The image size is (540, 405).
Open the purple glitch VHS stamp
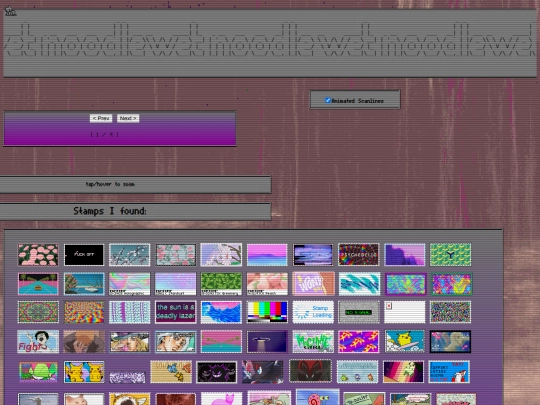point(313,255)
